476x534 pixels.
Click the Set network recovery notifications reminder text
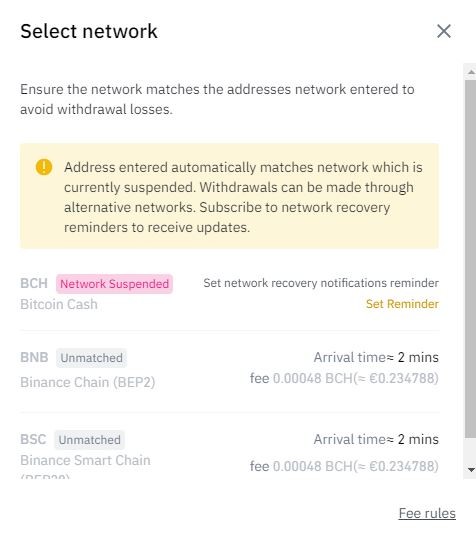[x=321, y=283]
